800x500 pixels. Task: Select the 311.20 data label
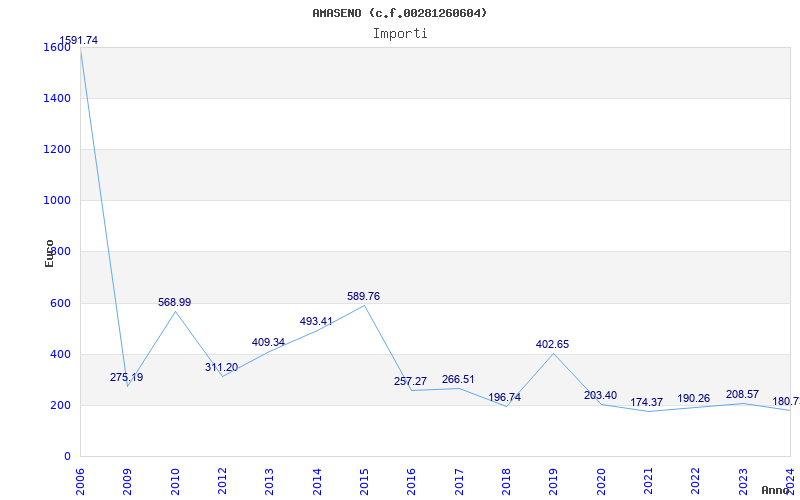coord(221,367)
